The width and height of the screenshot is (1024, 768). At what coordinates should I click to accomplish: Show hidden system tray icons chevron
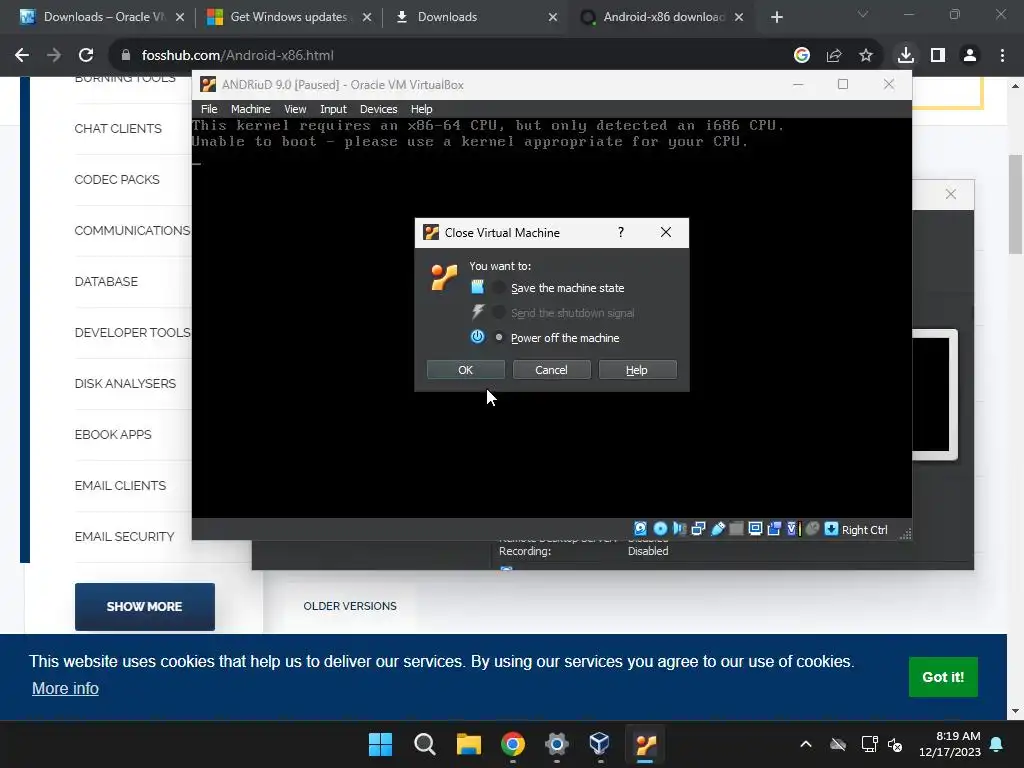click(x=806, y=744)
